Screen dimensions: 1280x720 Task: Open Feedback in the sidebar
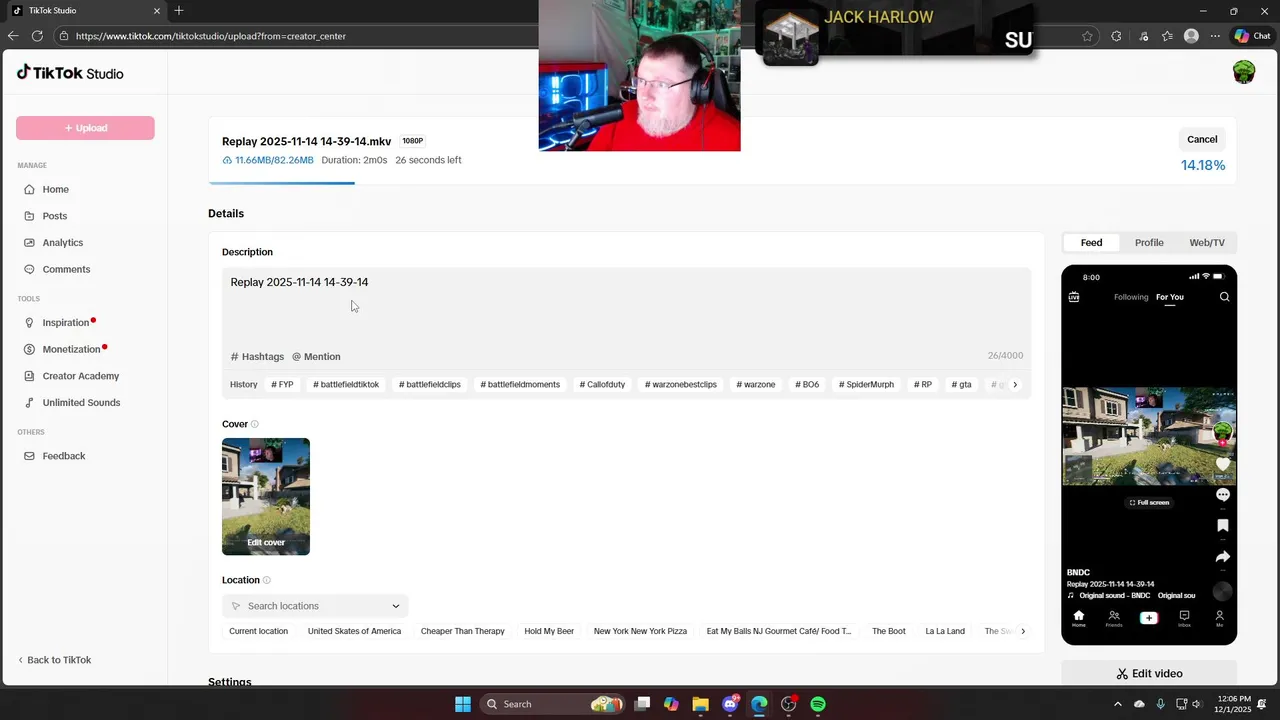[63, 456]
